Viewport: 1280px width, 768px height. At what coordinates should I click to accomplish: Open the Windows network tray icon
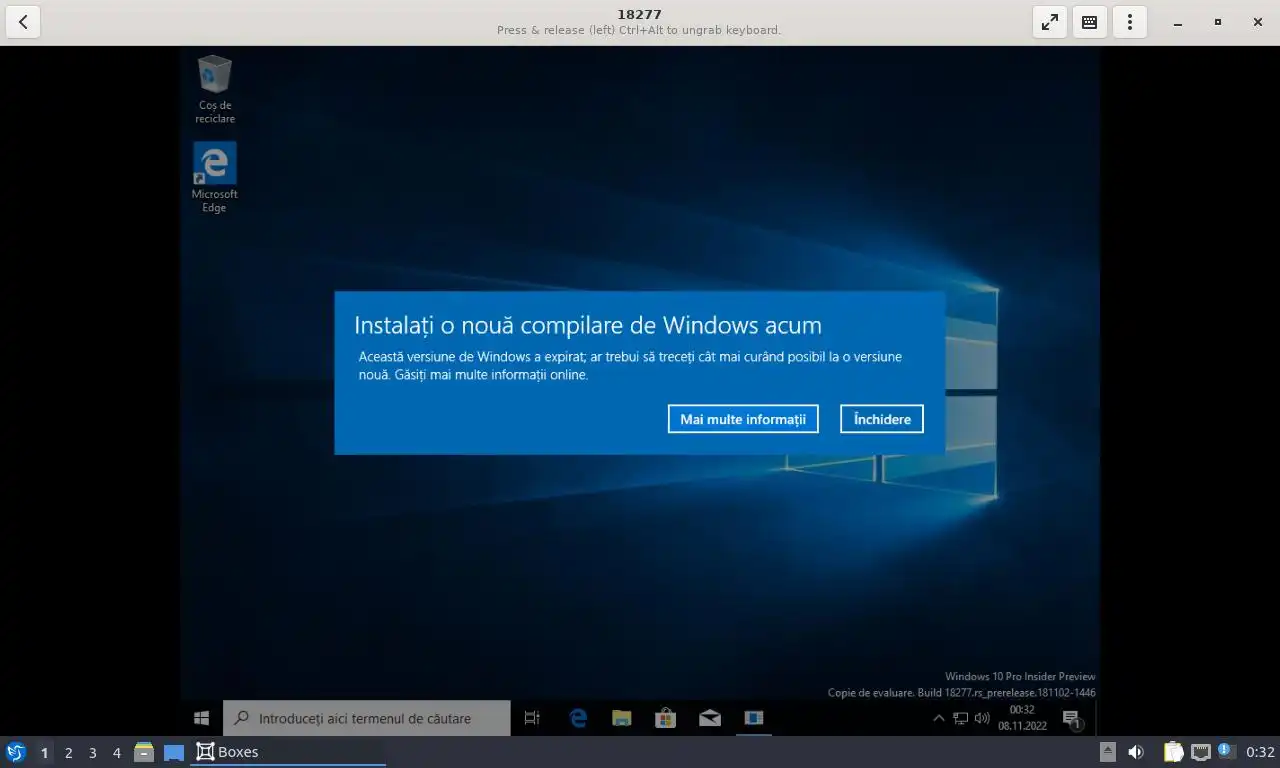pos(960,718)
